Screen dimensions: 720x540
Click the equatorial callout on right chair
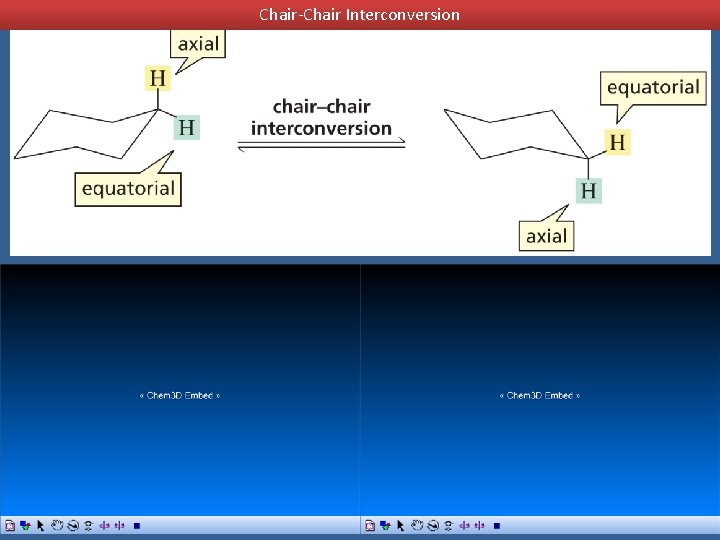653,88
